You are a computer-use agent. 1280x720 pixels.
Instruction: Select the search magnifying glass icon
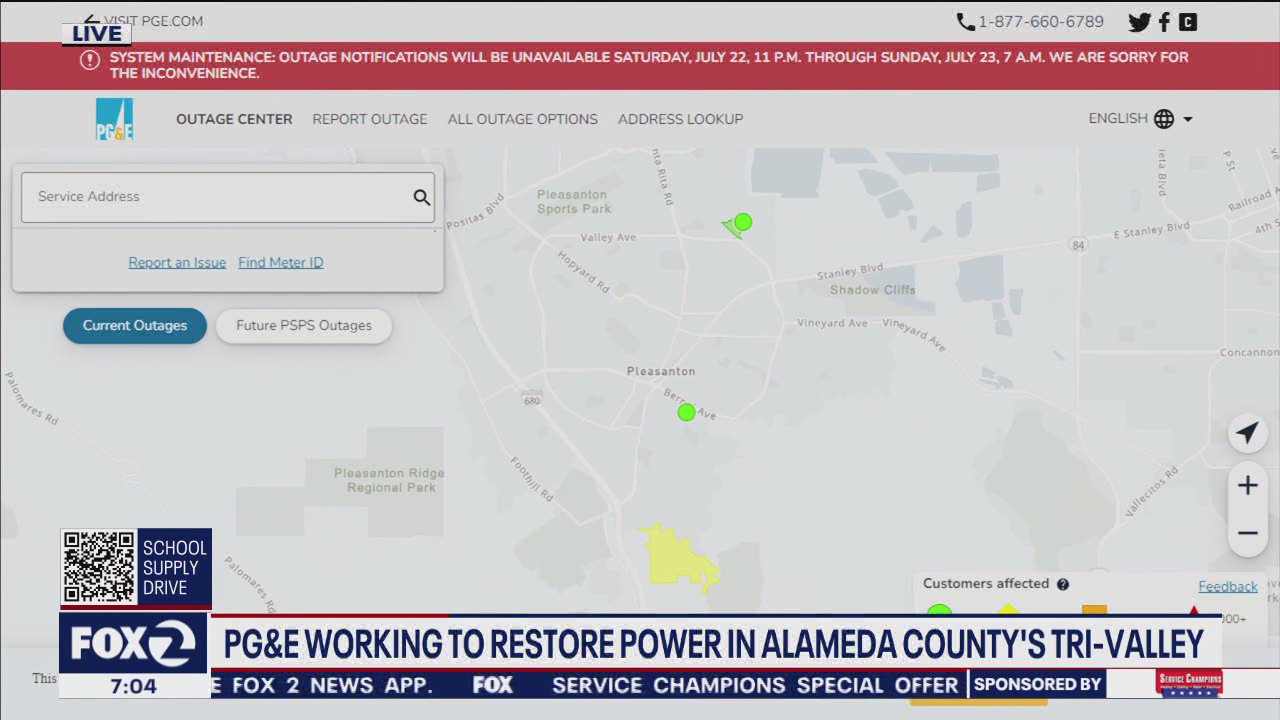tap(421, 197)
